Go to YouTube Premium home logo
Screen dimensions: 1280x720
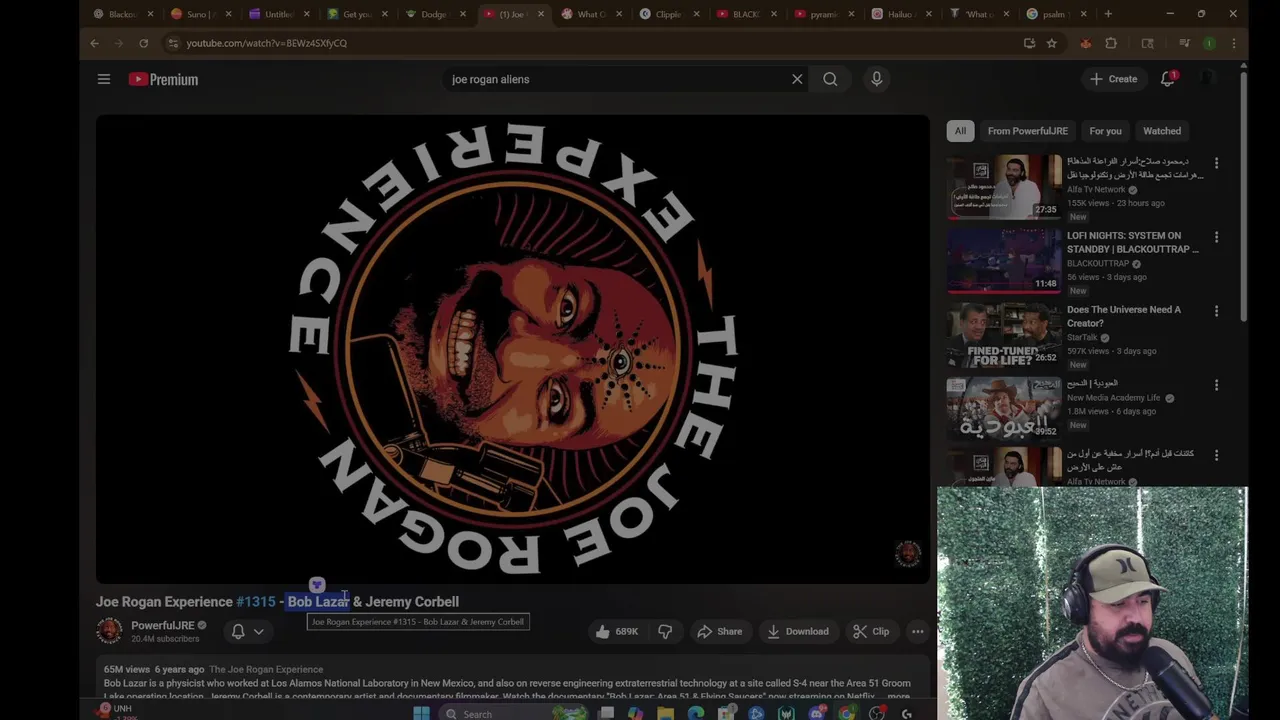[164, 79]
